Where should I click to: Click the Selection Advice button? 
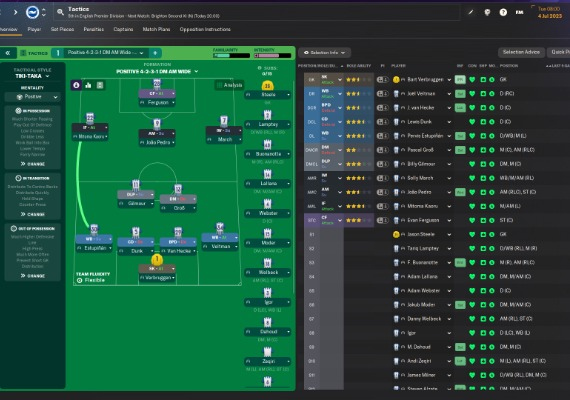[521, 52]
